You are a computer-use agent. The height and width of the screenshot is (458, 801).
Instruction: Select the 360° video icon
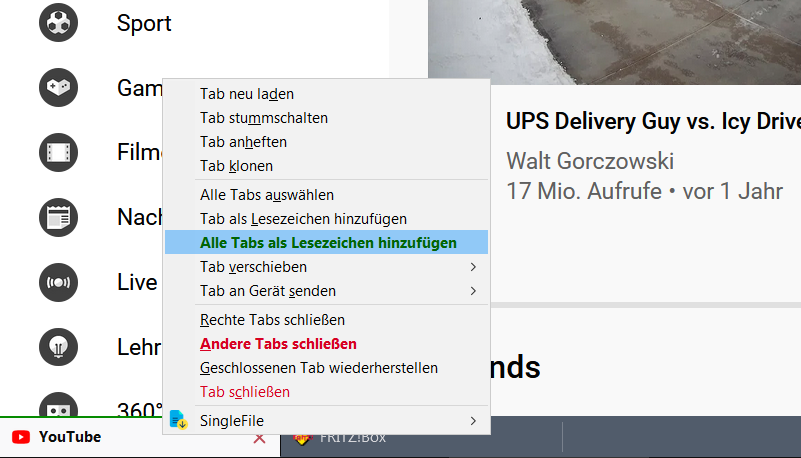click(58, 408)
